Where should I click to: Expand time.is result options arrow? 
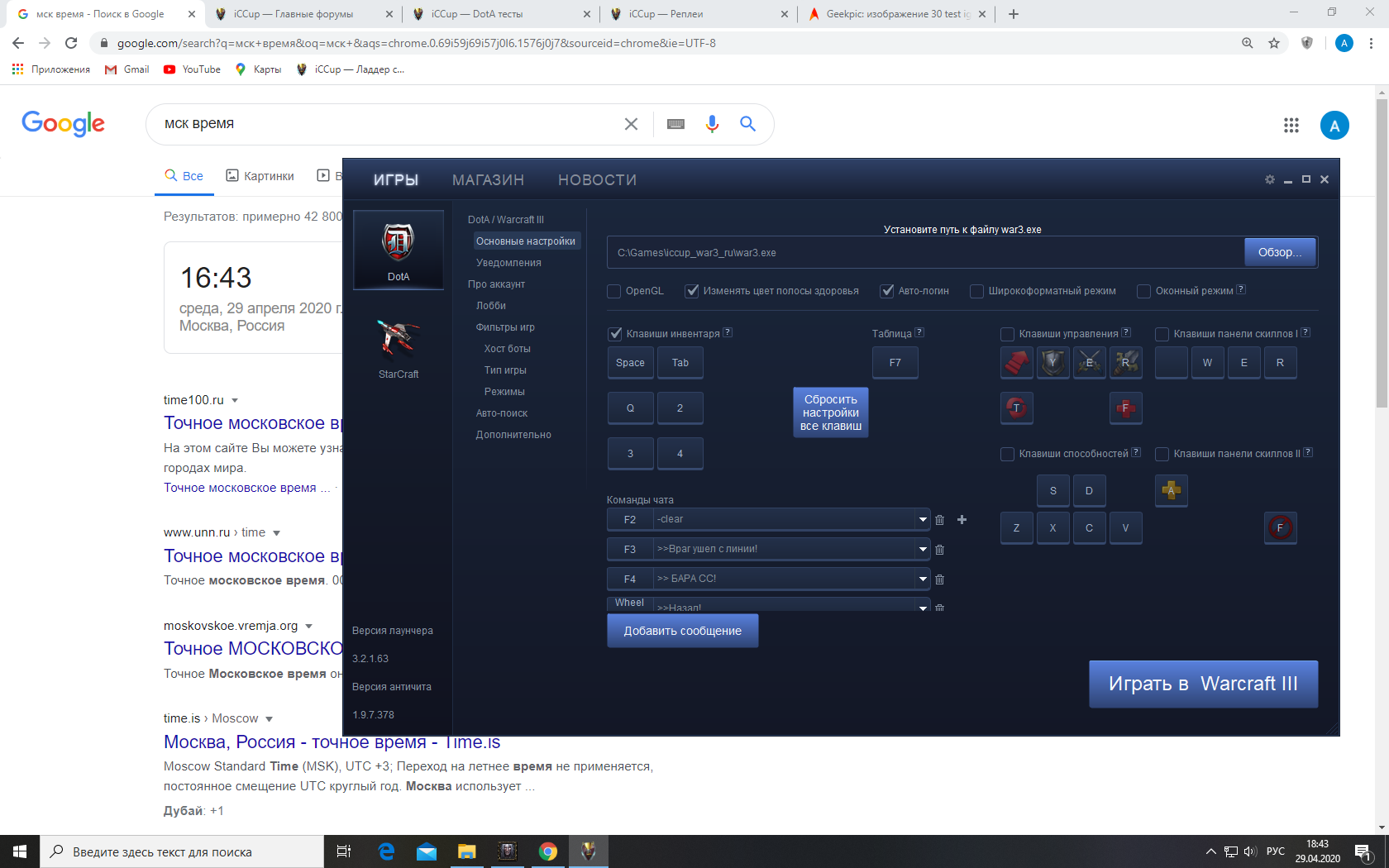coord(269,719)
